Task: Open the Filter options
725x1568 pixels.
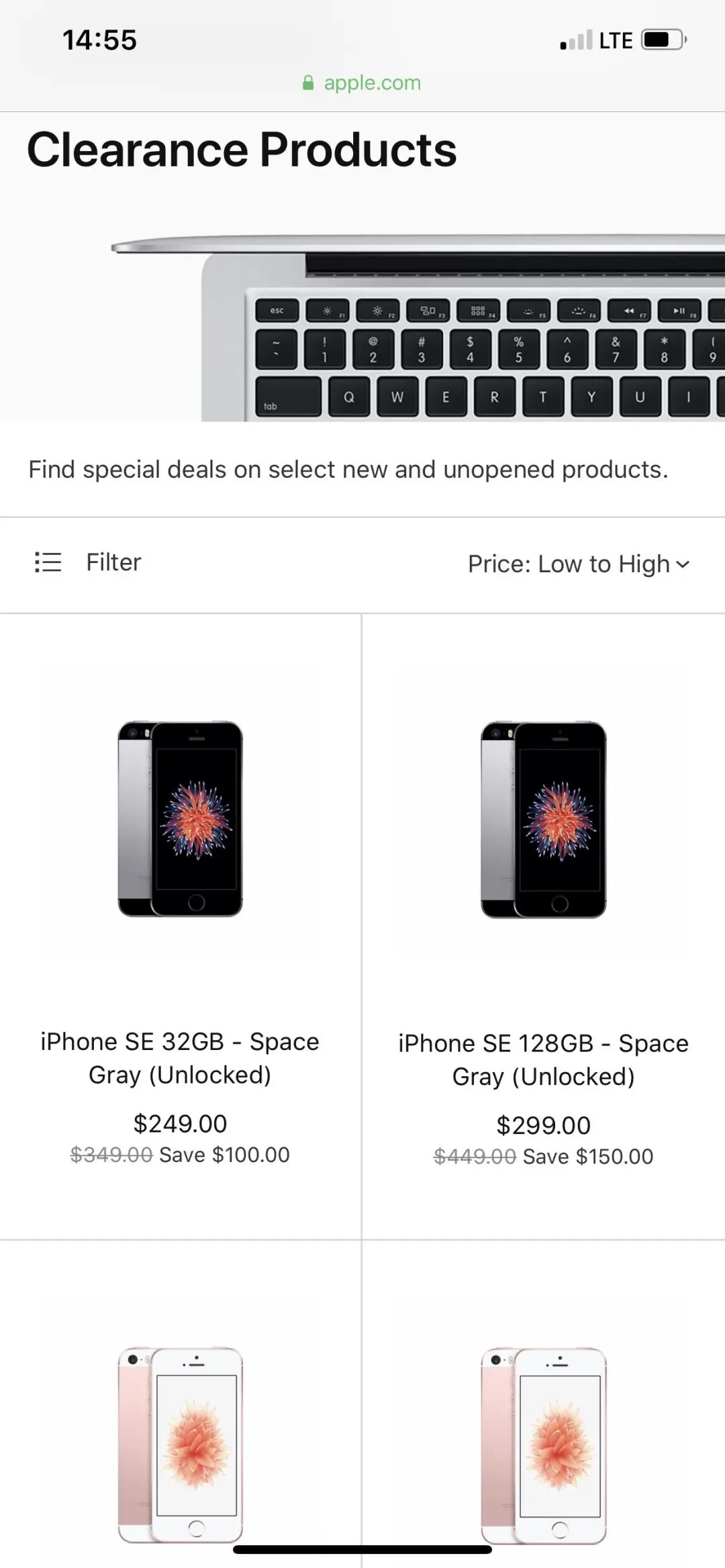Action: point(113,562)
